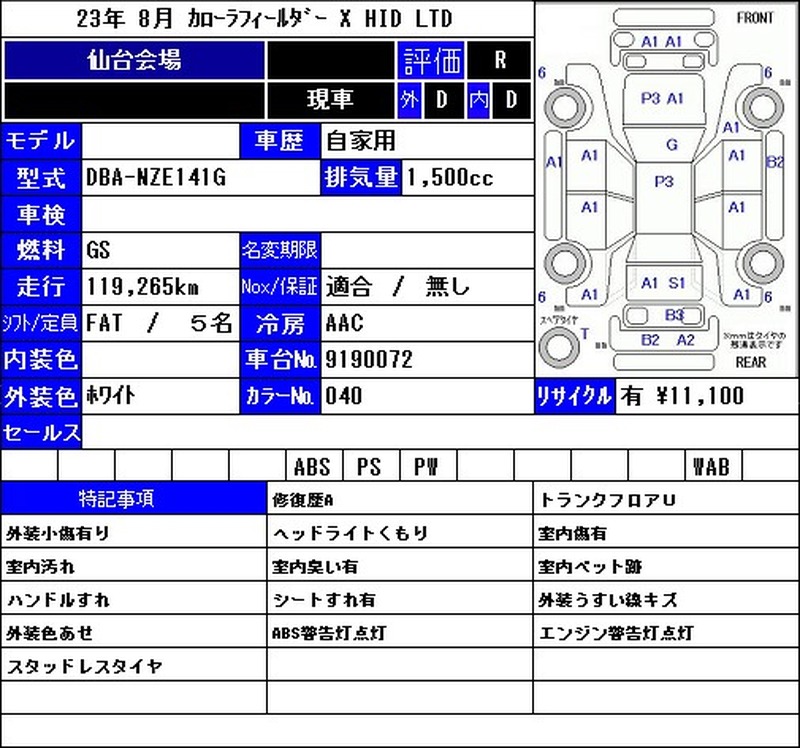
Task: Click the 外 exterior grade label
Action: pyautogui.click(x=409, y=99)
